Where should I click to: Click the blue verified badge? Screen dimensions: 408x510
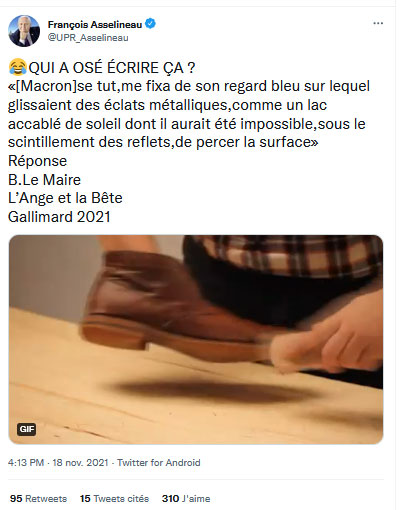pyautogui.click(x=150, y=24)
